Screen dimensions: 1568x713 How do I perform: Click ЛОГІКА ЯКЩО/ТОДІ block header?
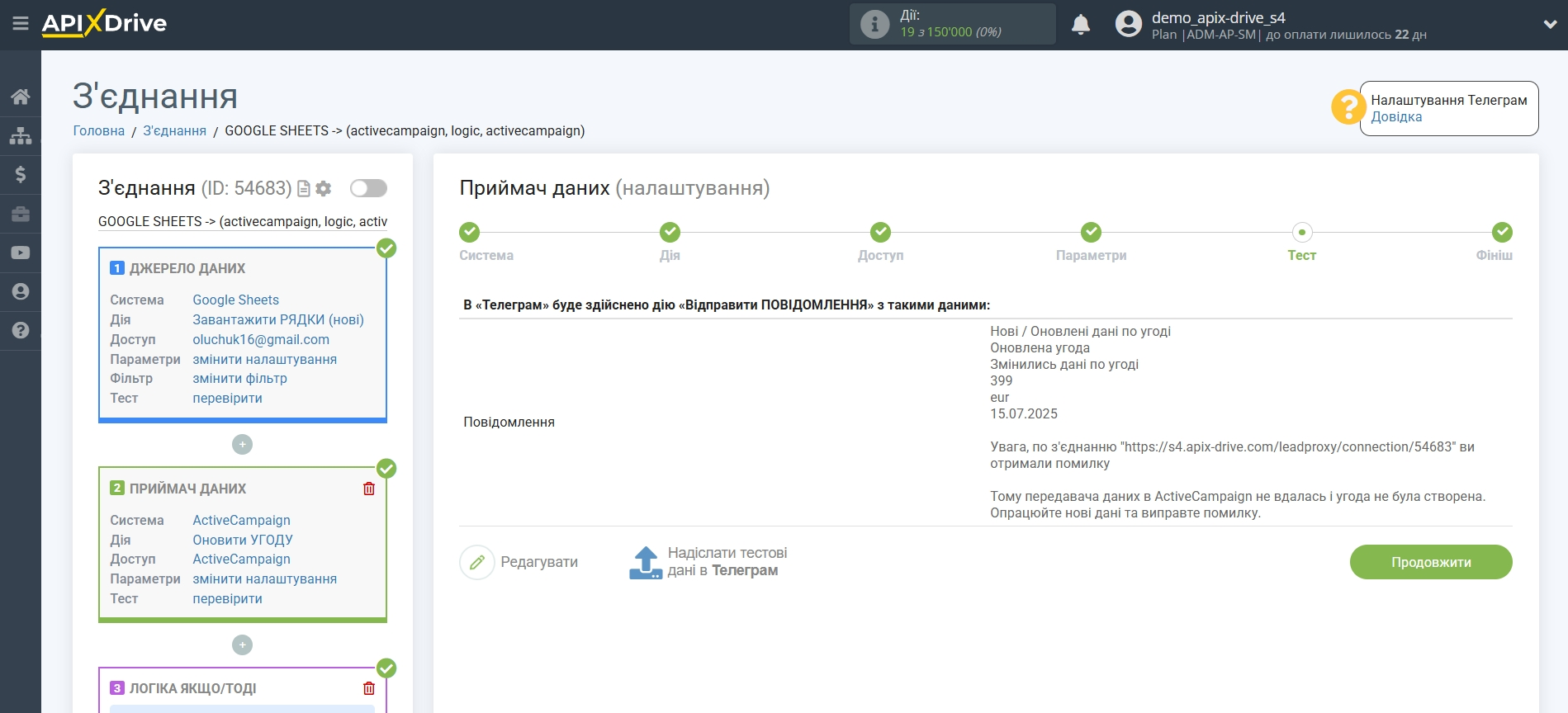coord(192,688)
